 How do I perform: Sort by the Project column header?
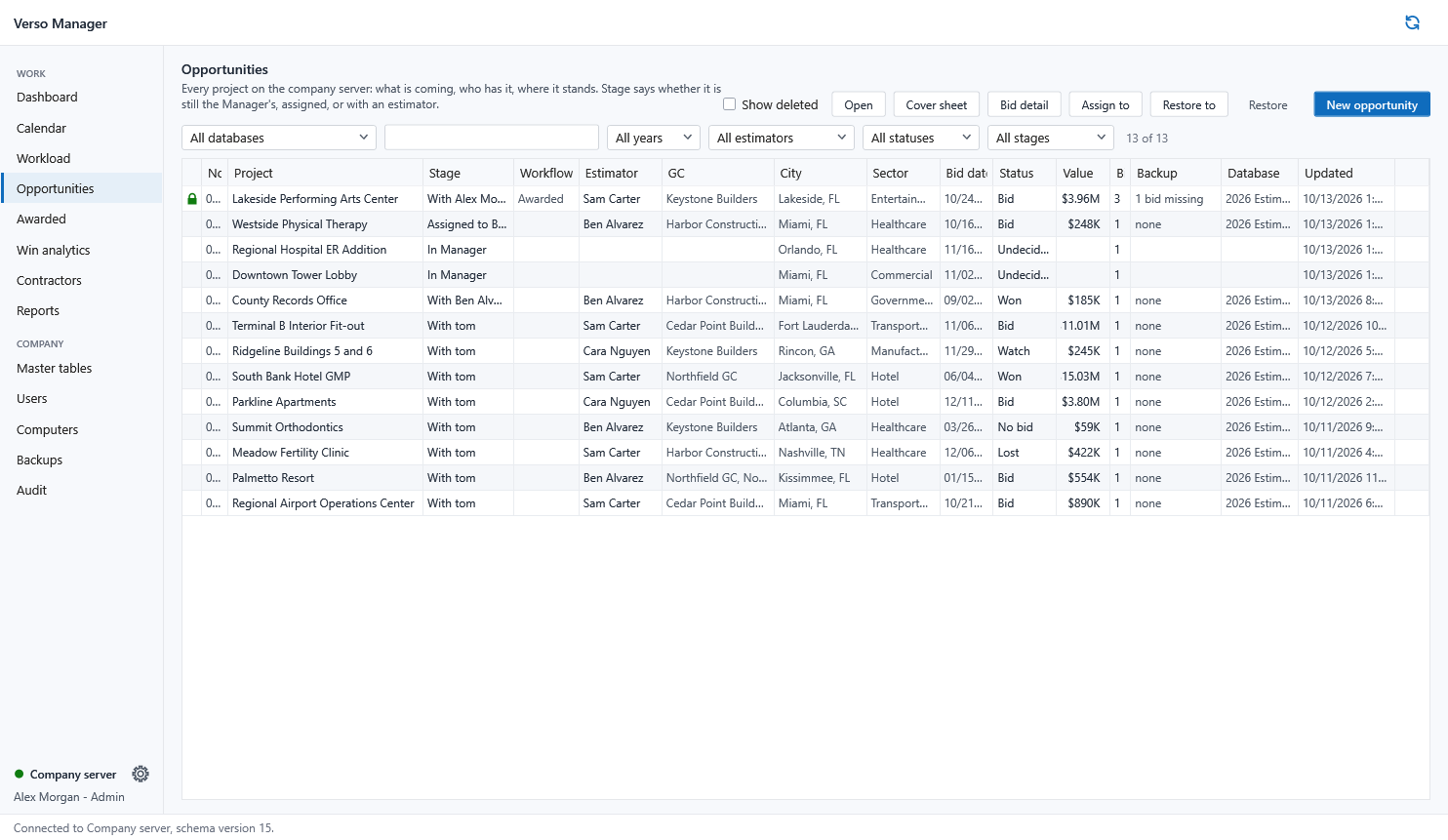pos(326,173)
